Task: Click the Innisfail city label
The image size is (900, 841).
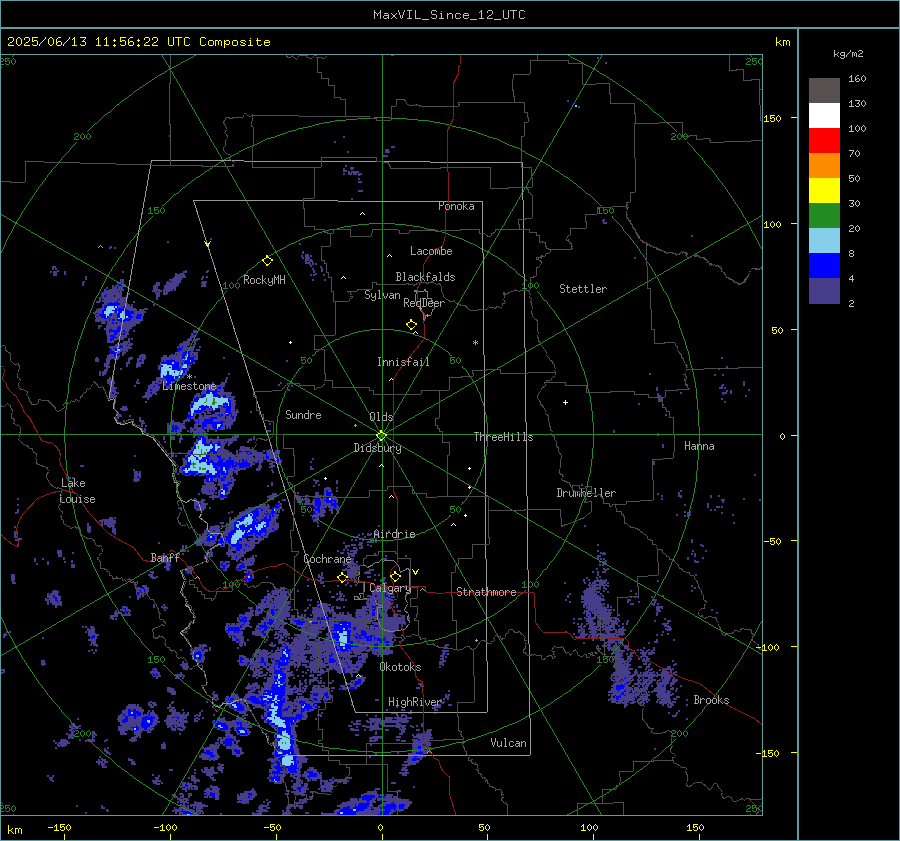Action: (x=403, y=362)
